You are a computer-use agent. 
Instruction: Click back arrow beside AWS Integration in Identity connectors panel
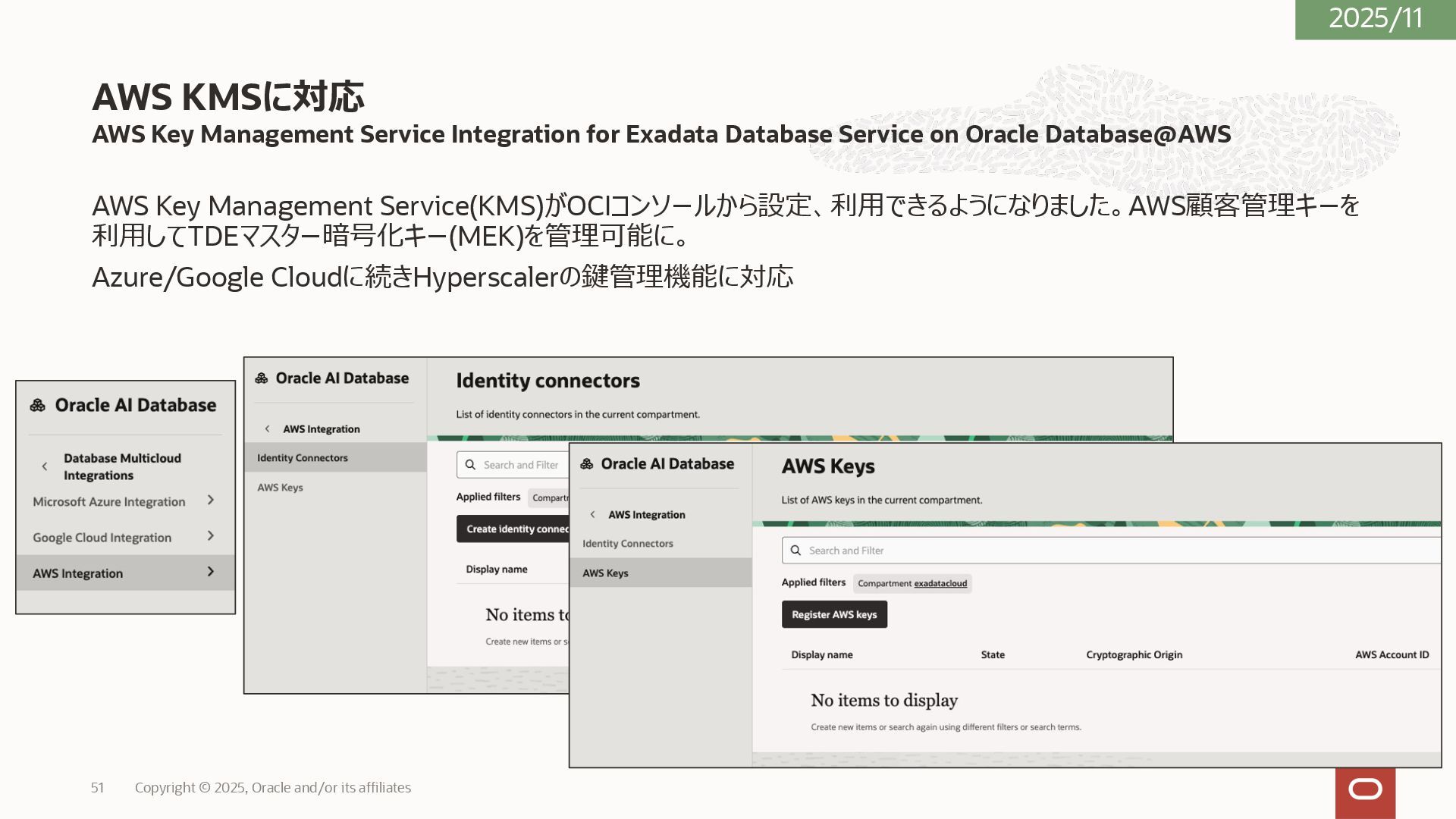267,429
